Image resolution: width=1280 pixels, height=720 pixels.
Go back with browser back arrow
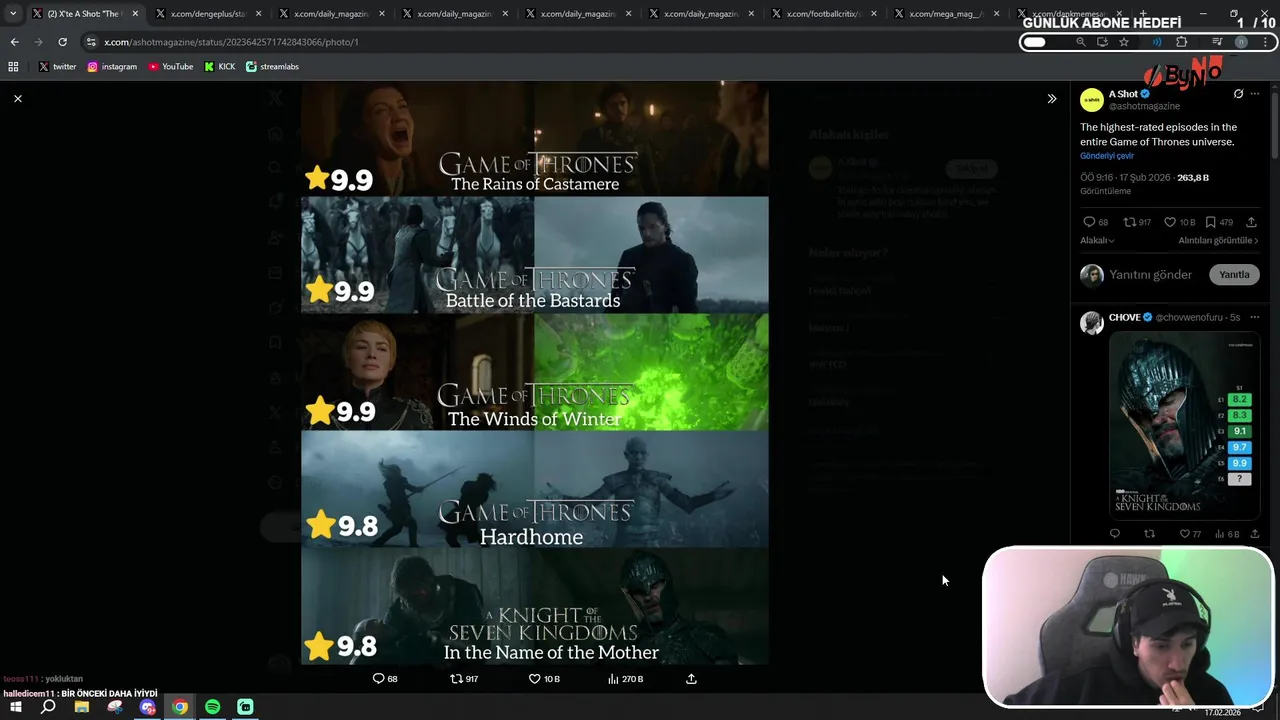tap(14, 42)
